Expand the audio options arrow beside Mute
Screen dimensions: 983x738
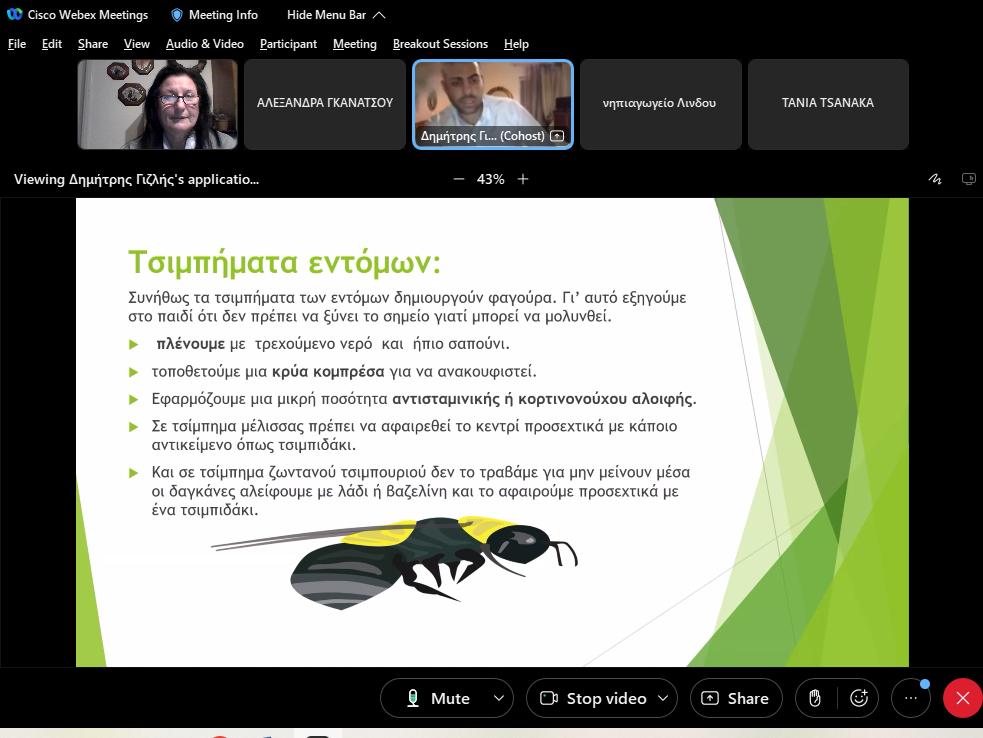point(498,698)
